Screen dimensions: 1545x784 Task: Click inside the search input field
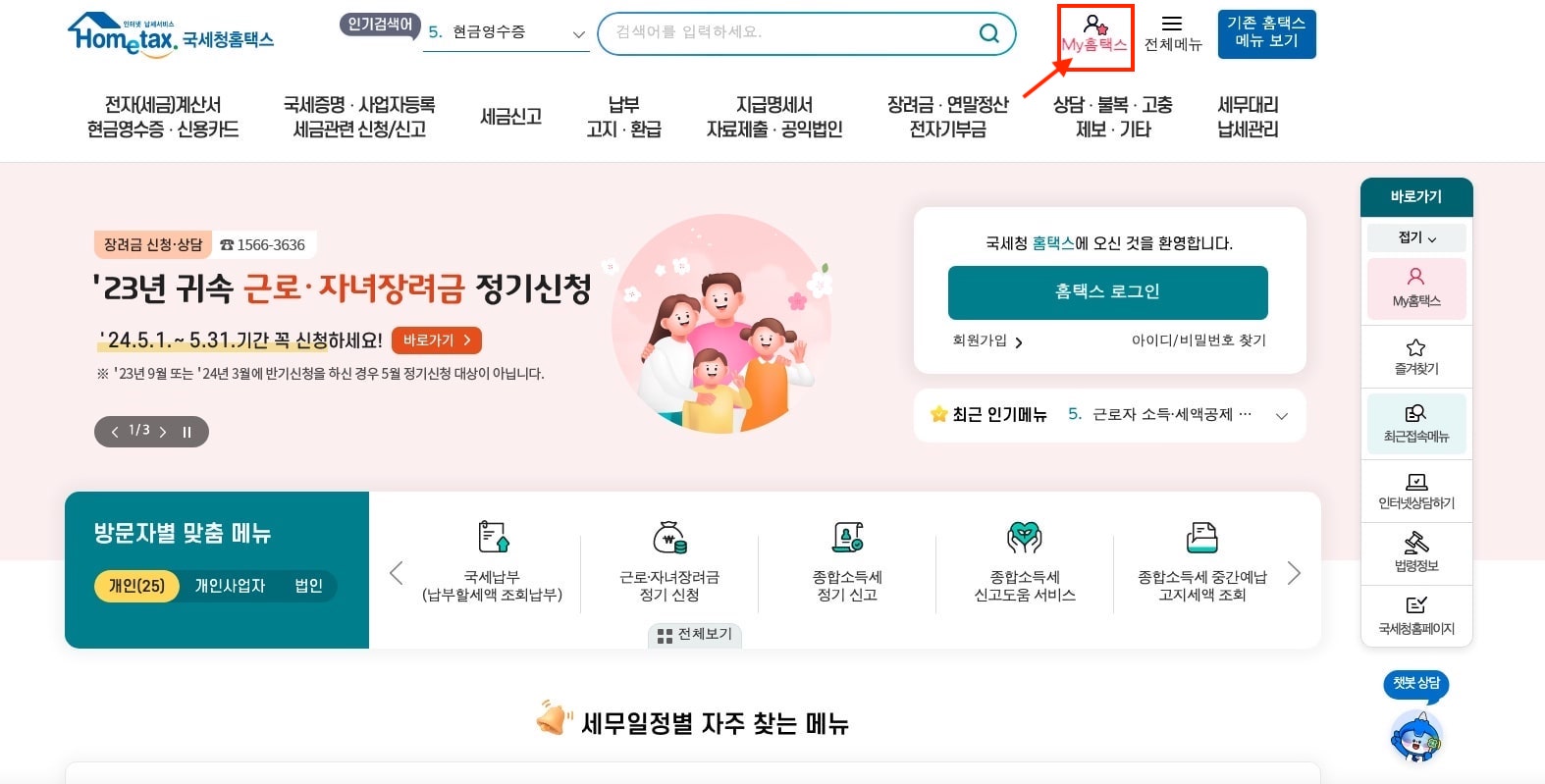[x=785, y=32]
